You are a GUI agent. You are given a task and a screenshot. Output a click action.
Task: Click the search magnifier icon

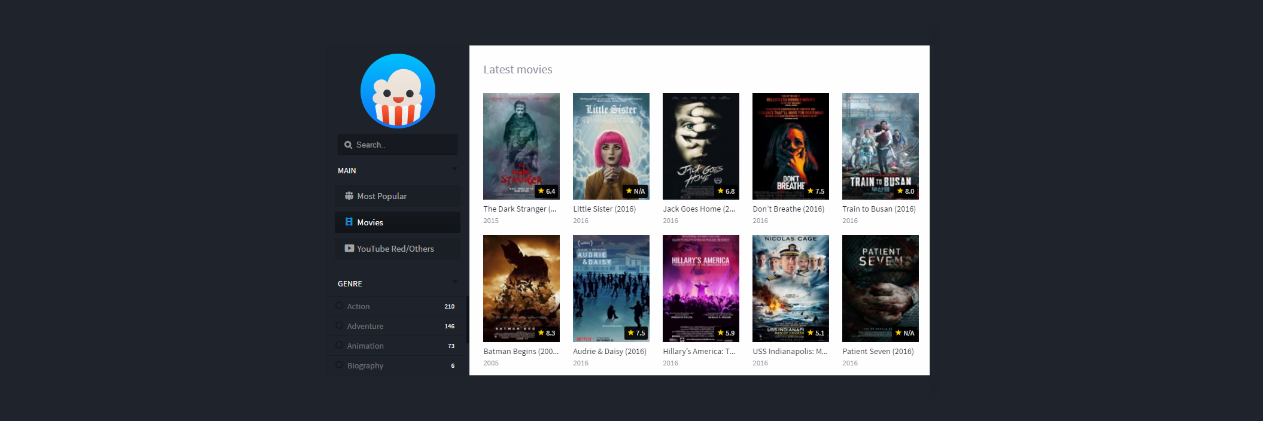[348, 145]
